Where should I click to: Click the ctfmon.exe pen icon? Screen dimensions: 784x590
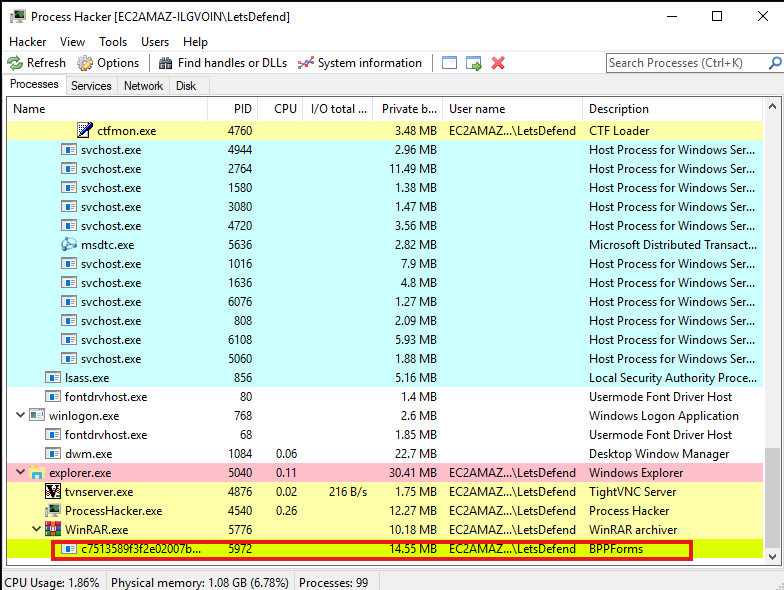[x=85, y=130]
